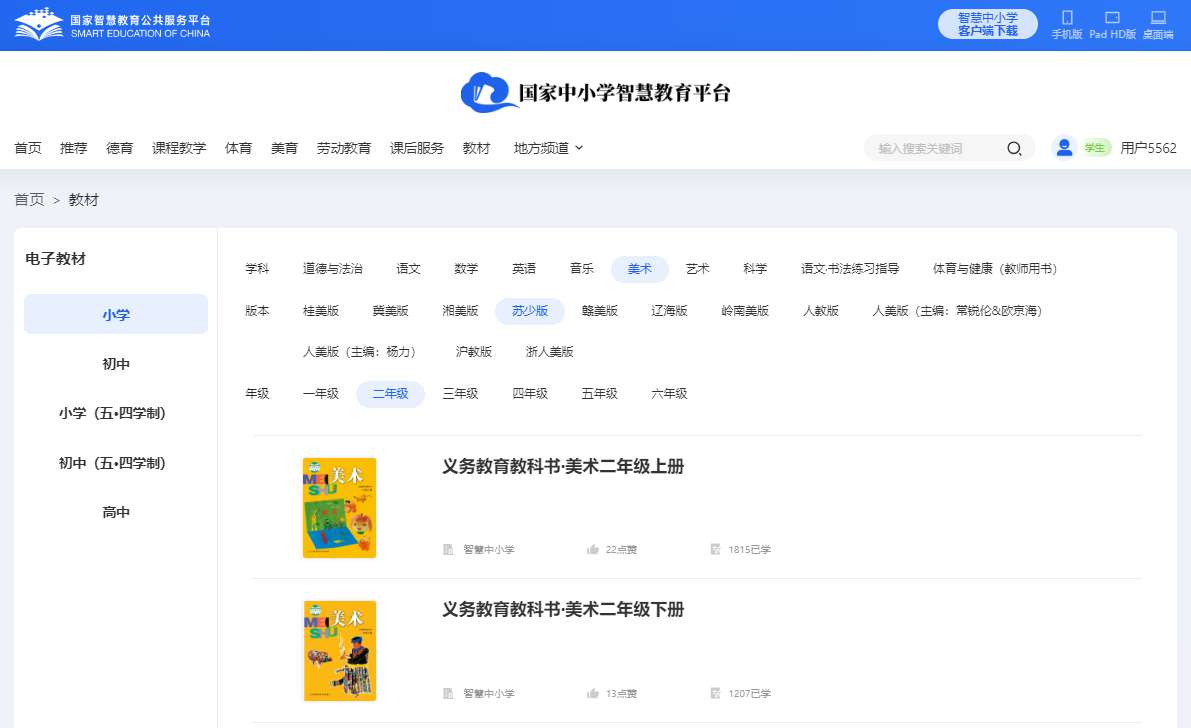Image resolution: width=1191 pixels, height=728 pixels.
Task: Choose the 湘美版 edition
Action: pos(460,311)
